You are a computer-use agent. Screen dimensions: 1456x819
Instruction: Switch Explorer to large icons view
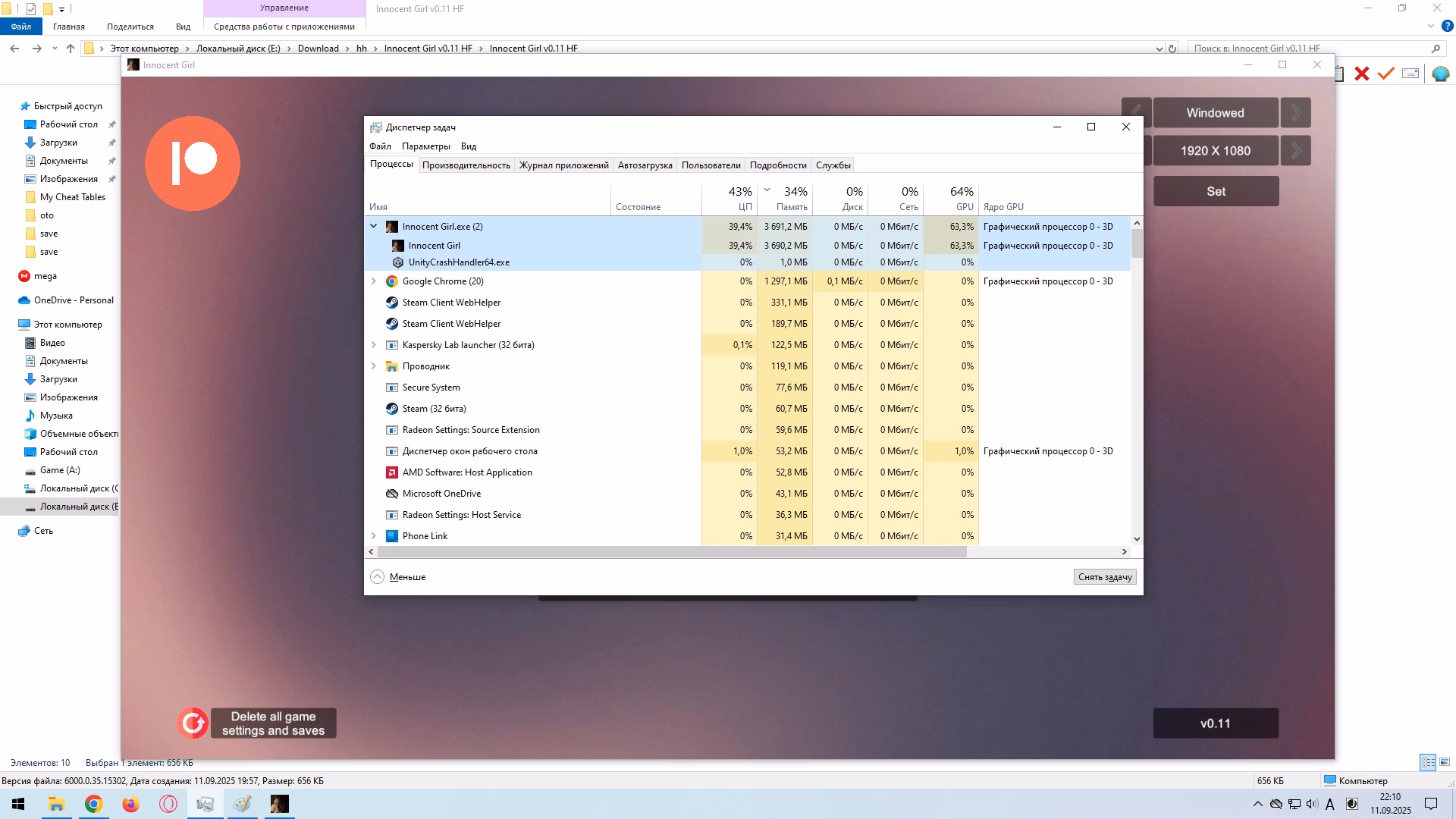(1445, 762)
